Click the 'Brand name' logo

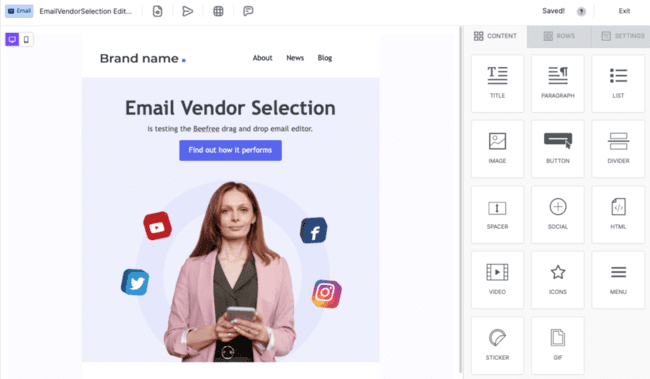click(x=143, y=58)
